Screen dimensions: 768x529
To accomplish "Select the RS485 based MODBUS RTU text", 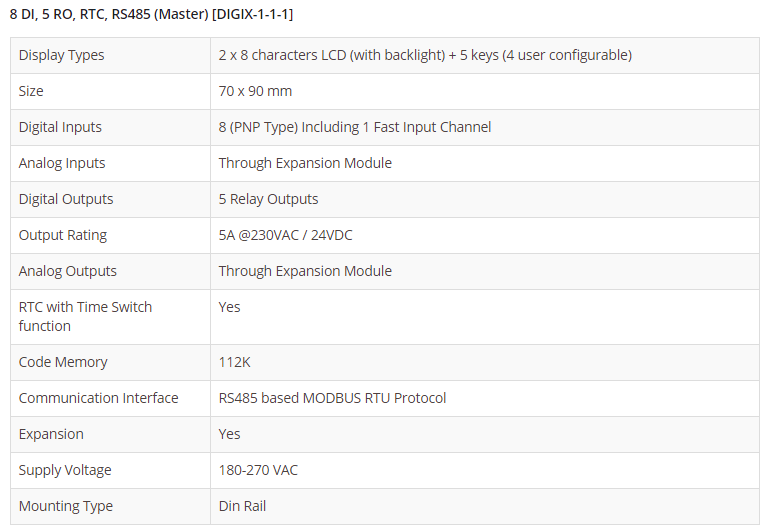I will click(x=332, y=398).
